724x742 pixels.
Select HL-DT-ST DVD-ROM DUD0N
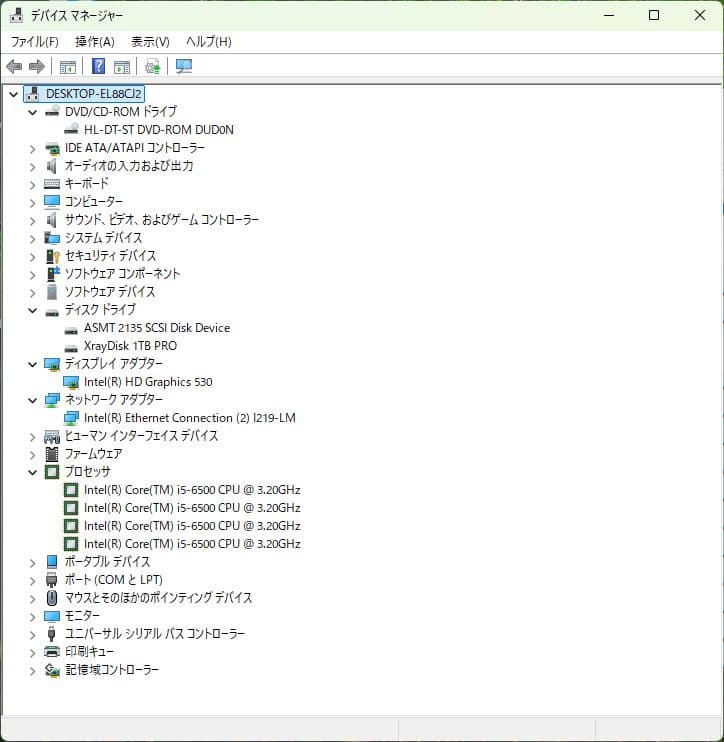159,130
